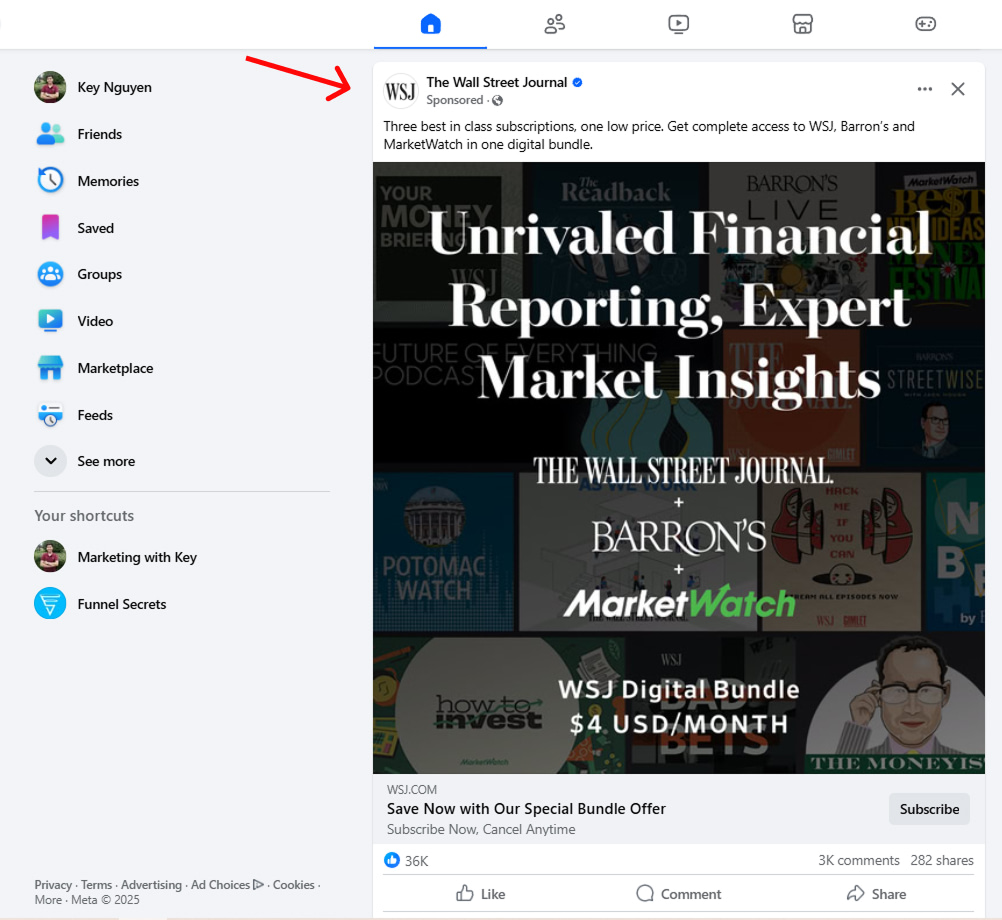This screenshot has height=920, width=1002.
Task: Expand the More footer link
Action: point(48,900)
